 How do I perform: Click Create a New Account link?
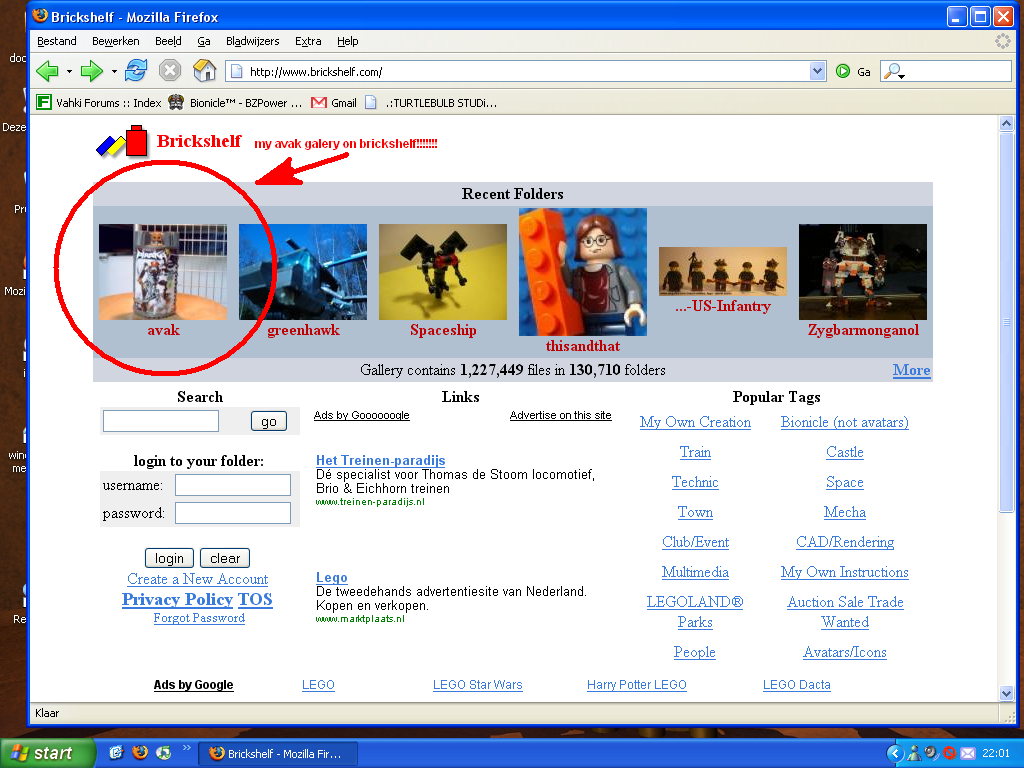(x=197, y=579)
